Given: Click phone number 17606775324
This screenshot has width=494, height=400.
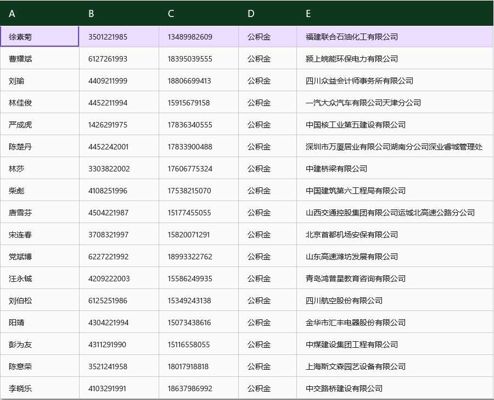Looking at the screenshot, I should point(199,169).
